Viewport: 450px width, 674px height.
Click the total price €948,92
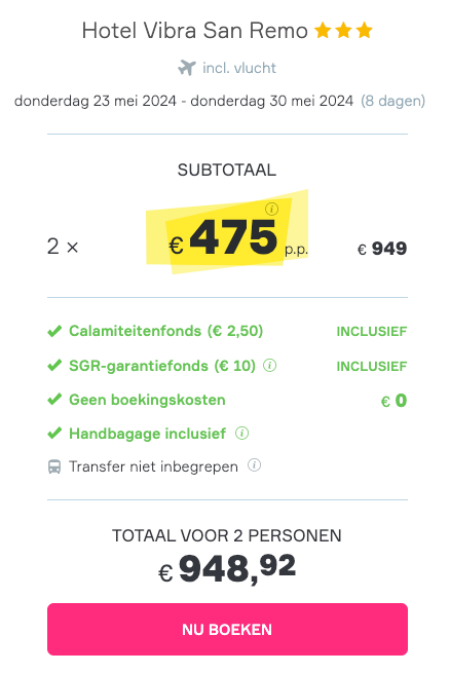click(227, 569)
